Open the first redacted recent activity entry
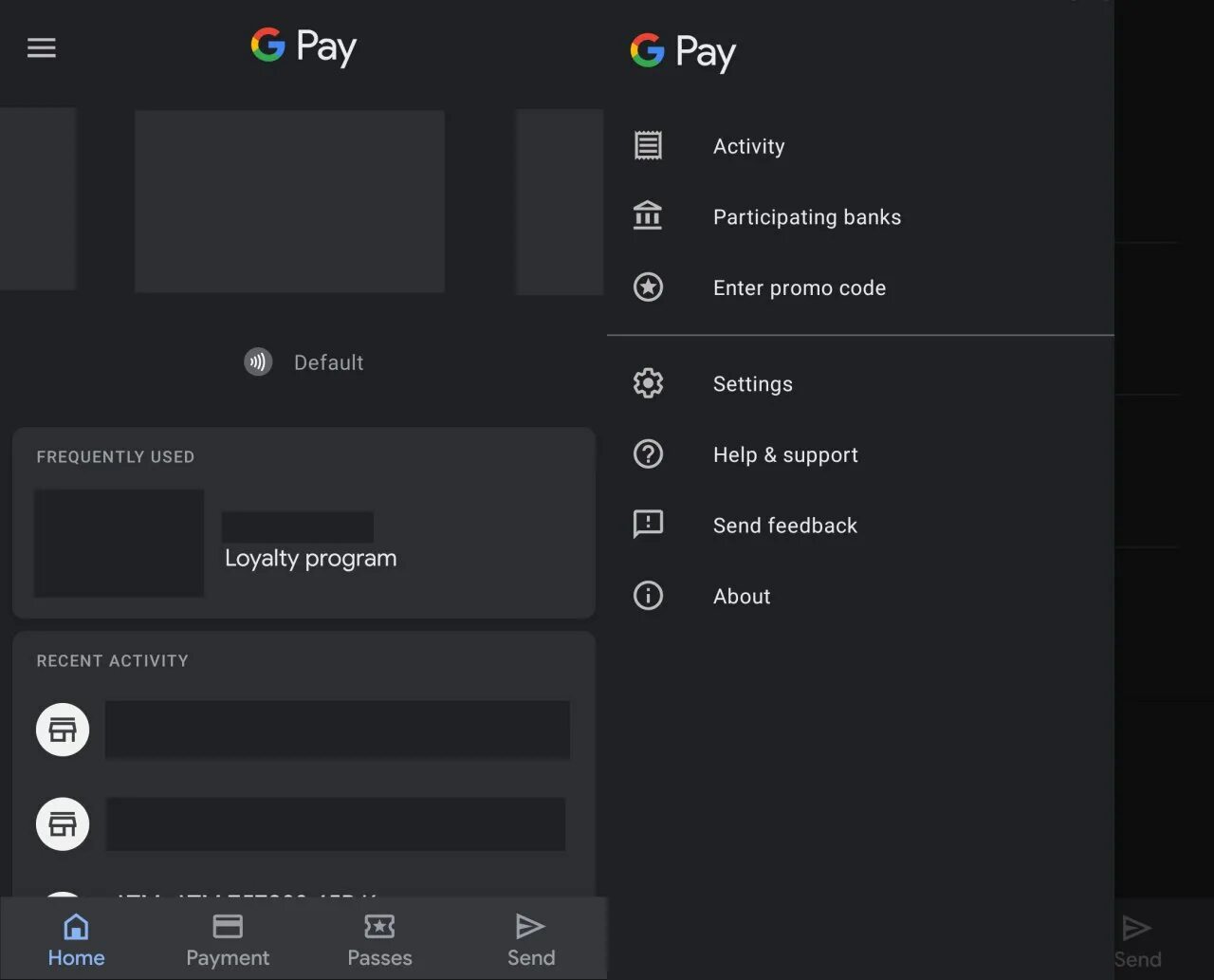Screen dimensions: 1214x980 (338, 730)
